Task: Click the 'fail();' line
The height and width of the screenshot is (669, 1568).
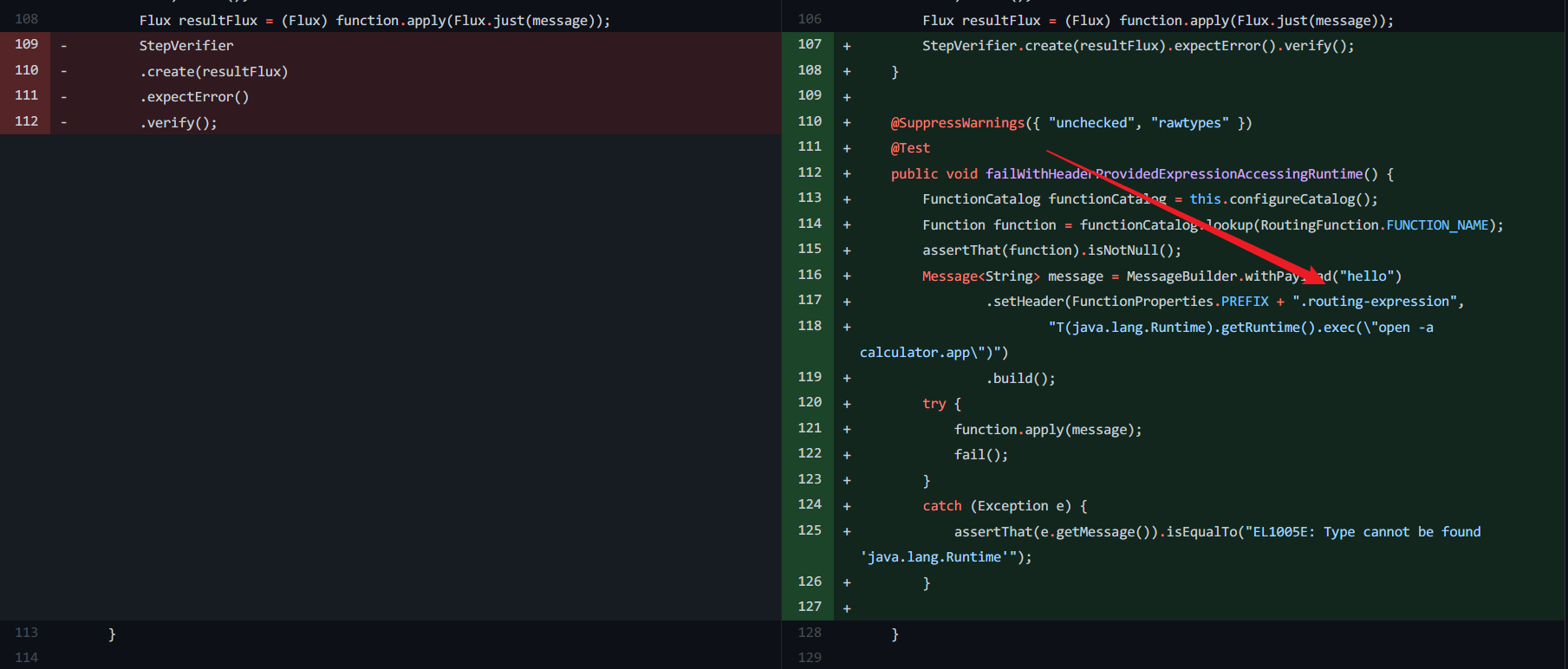Action: 981,455
